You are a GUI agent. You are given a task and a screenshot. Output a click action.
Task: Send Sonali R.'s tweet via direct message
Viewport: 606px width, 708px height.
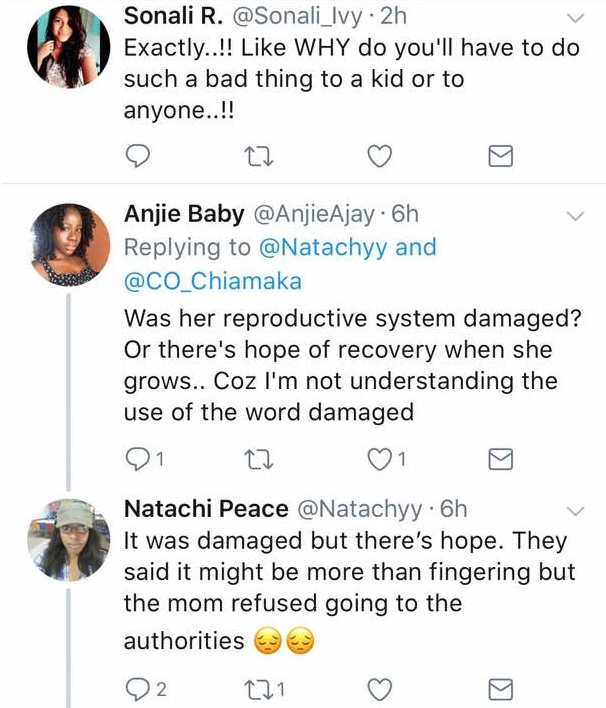coord(499,155)
